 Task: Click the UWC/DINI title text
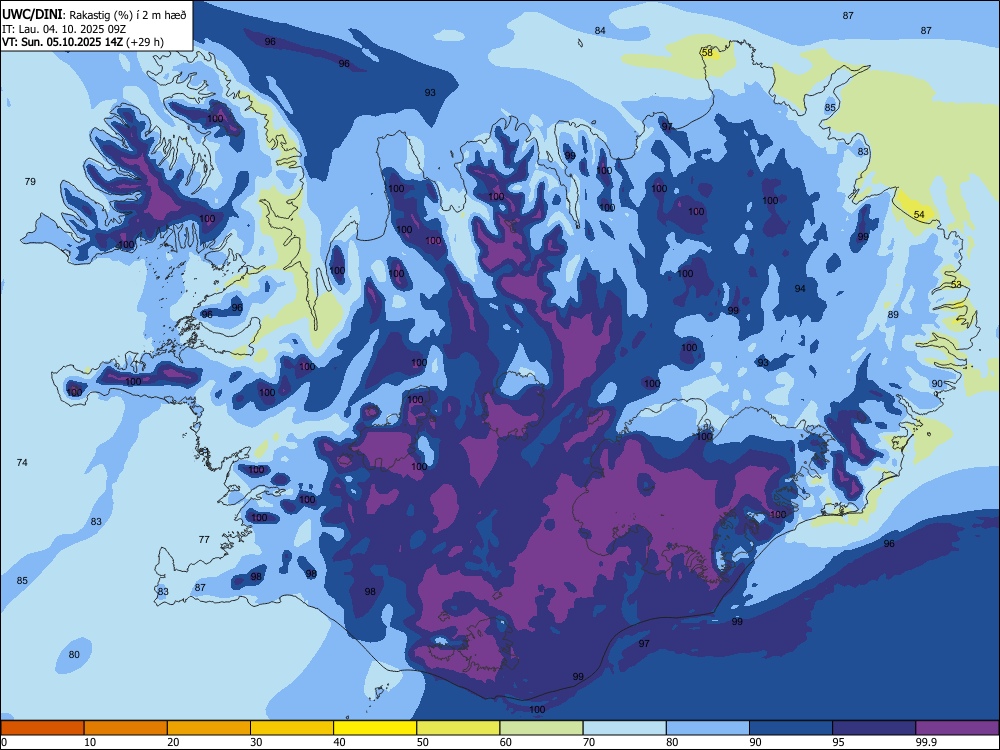(x=33, y=15)
